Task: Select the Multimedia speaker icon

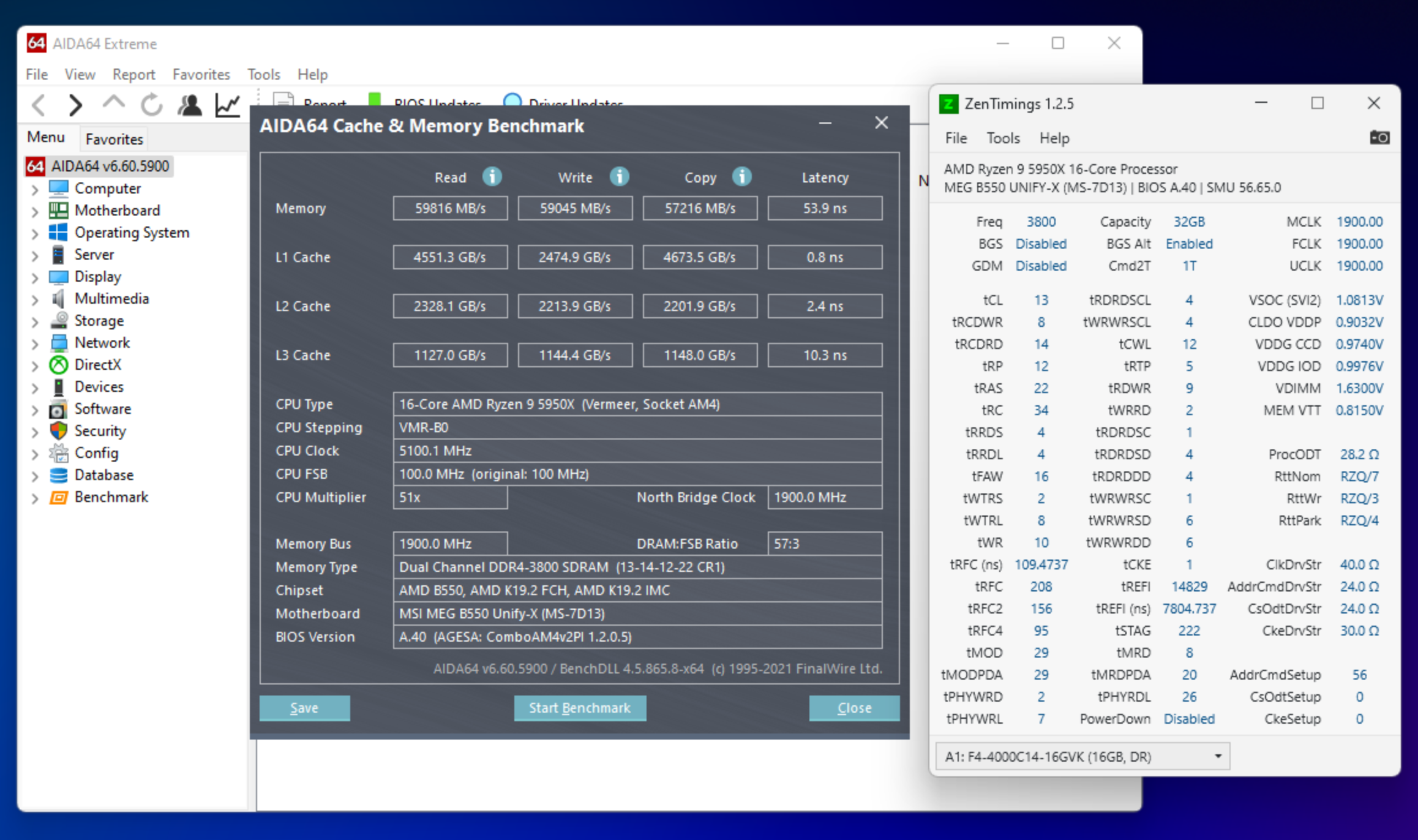Action: coord(59,298)
